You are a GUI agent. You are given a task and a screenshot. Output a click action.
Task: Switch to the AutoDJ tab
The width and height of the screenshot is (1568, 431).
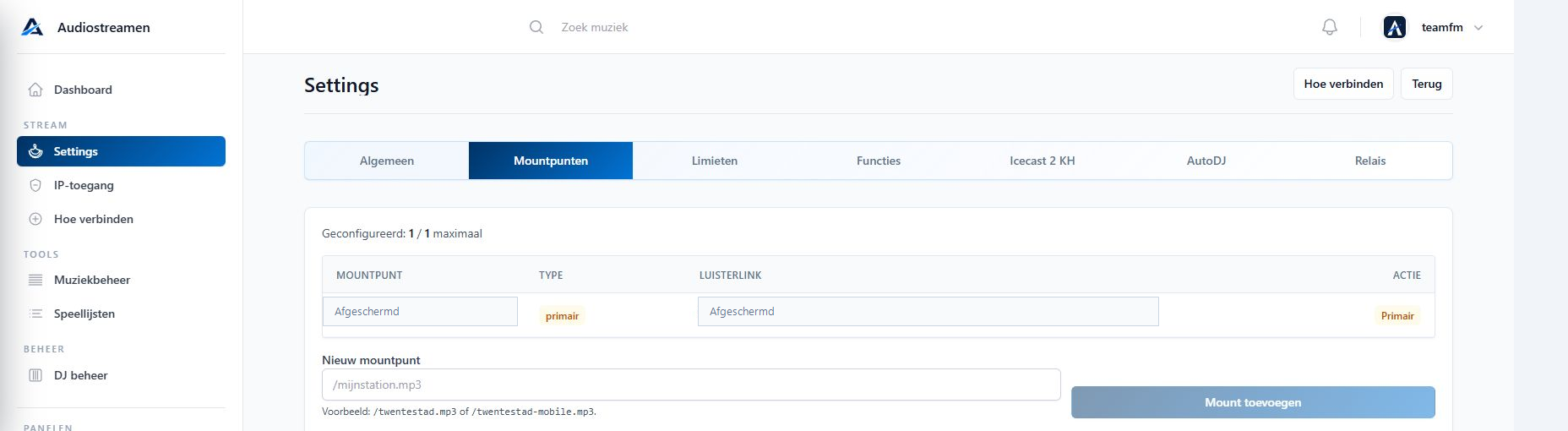[x=1206, y=161]
